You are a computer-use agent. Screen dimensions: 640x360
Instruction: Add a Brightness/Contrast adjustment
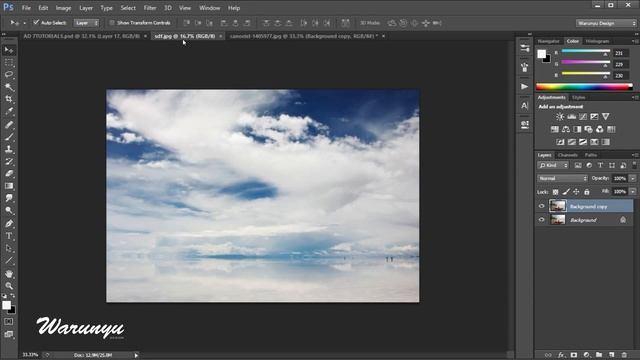560,117
